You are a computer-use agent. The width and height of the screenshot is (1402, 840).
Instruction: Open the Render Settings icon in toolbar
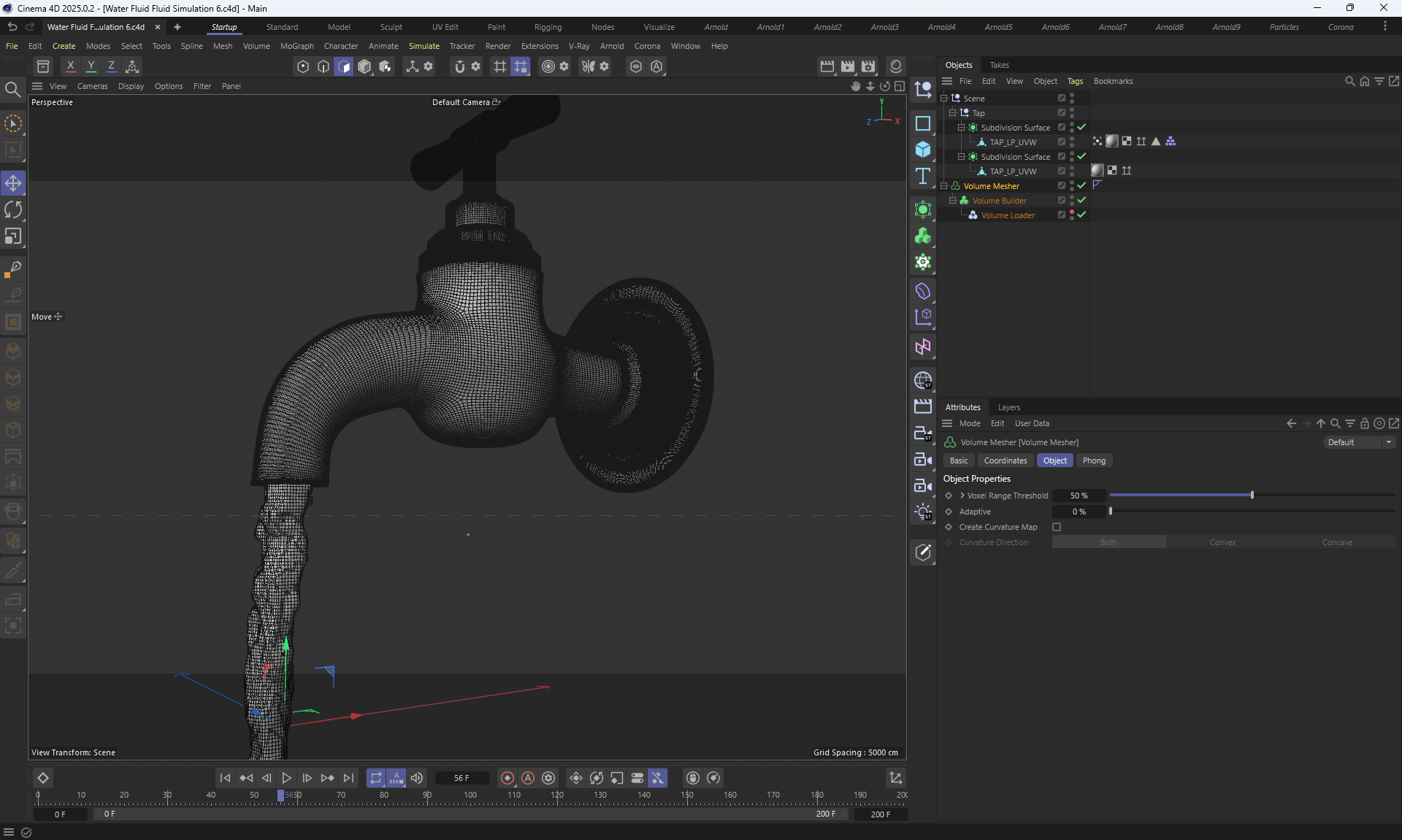[x=868, y=66]
